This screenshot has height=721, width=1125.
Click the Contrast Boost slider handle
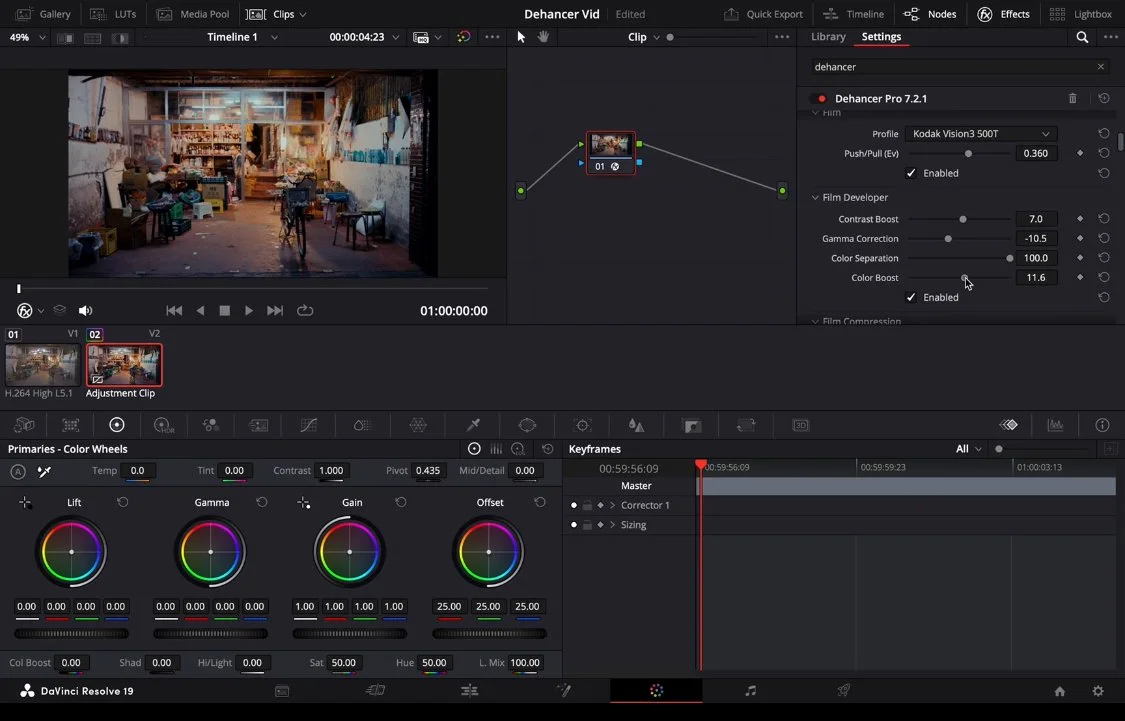click(x=963, y=219)
